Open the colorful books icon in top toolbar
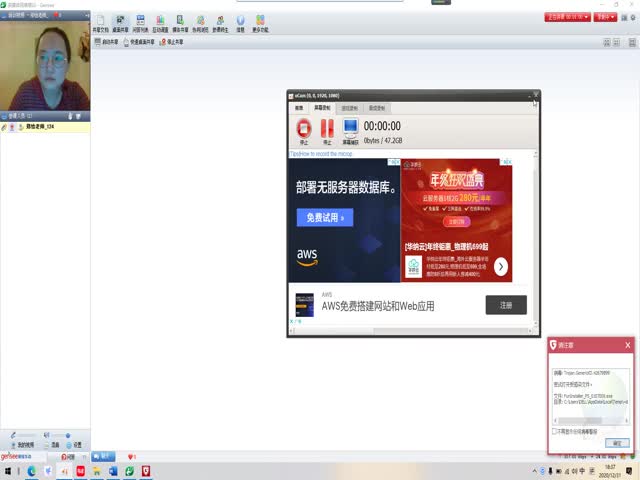 tap(160, 24)
